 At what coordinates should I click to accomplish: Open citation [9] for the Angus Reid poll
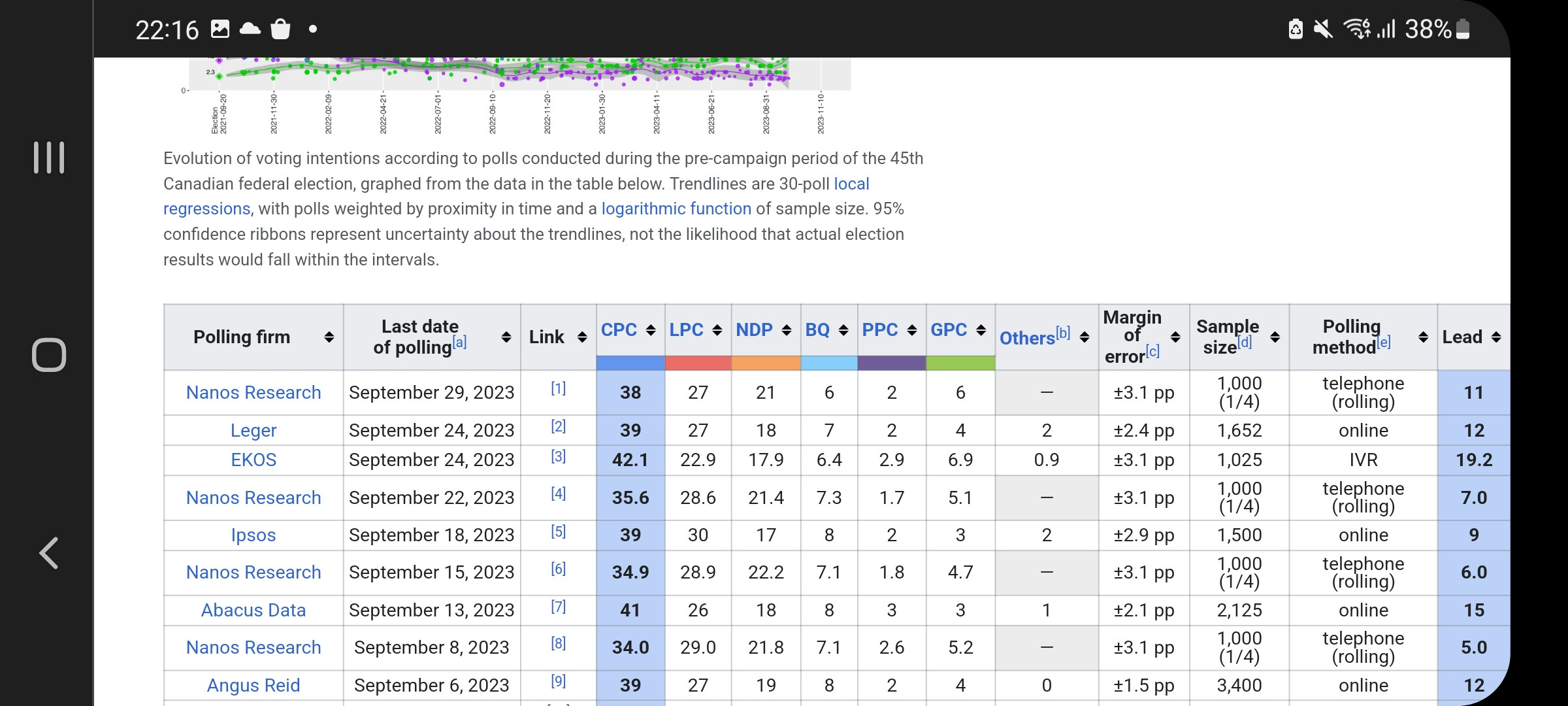tap(558, 681)
